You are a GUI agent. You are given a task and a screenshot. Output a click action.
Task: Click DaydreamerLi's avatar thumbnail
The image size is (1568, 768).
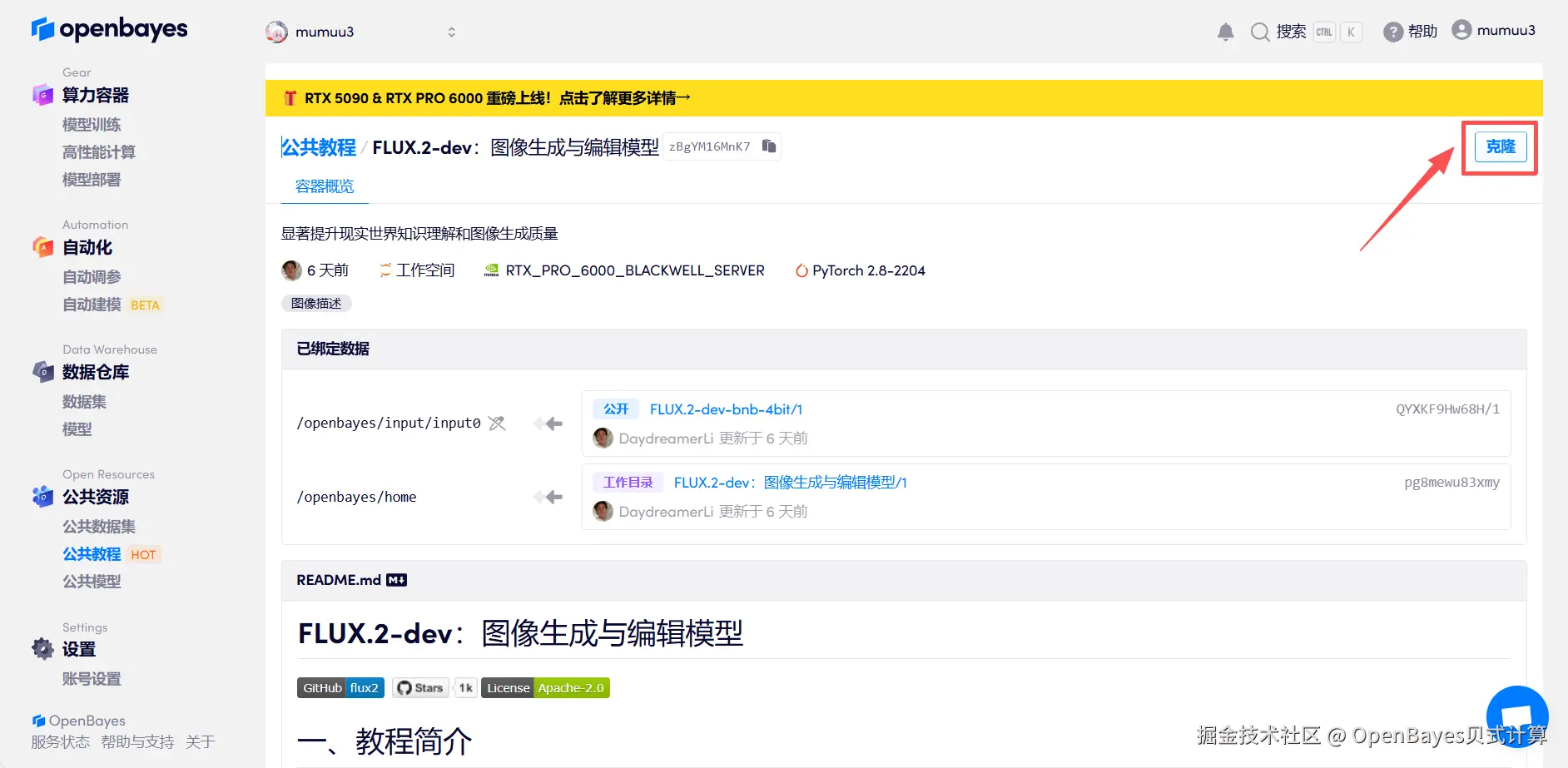coord(602,438)
